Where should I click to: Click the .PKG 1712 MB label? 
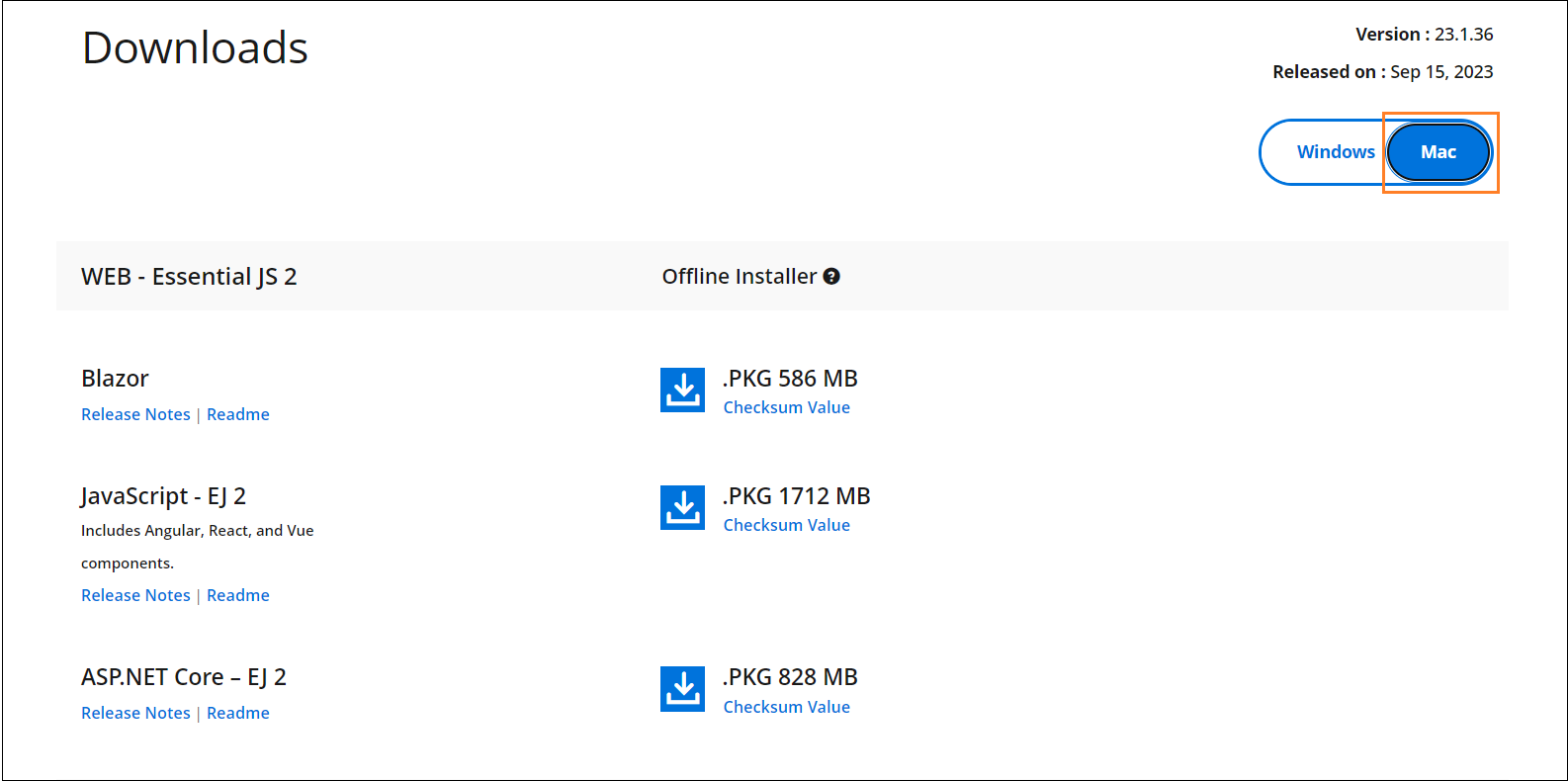796,496
